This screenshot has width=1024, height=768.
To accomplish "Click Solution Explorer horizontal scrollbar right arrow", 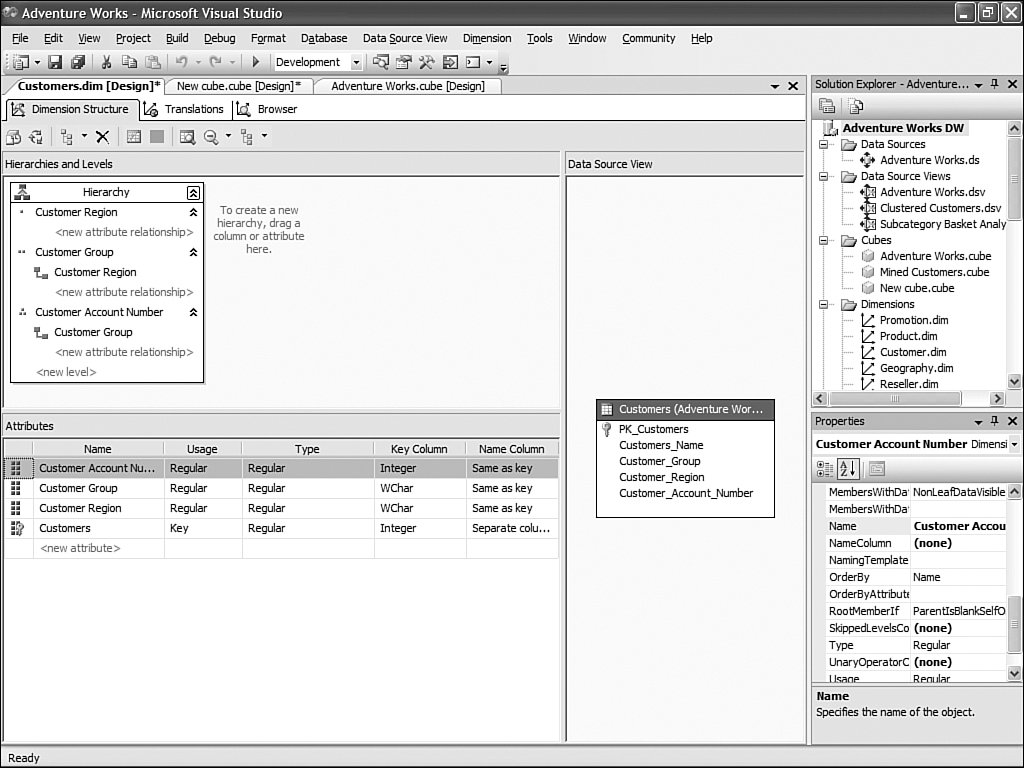I will tap(997, 398).
